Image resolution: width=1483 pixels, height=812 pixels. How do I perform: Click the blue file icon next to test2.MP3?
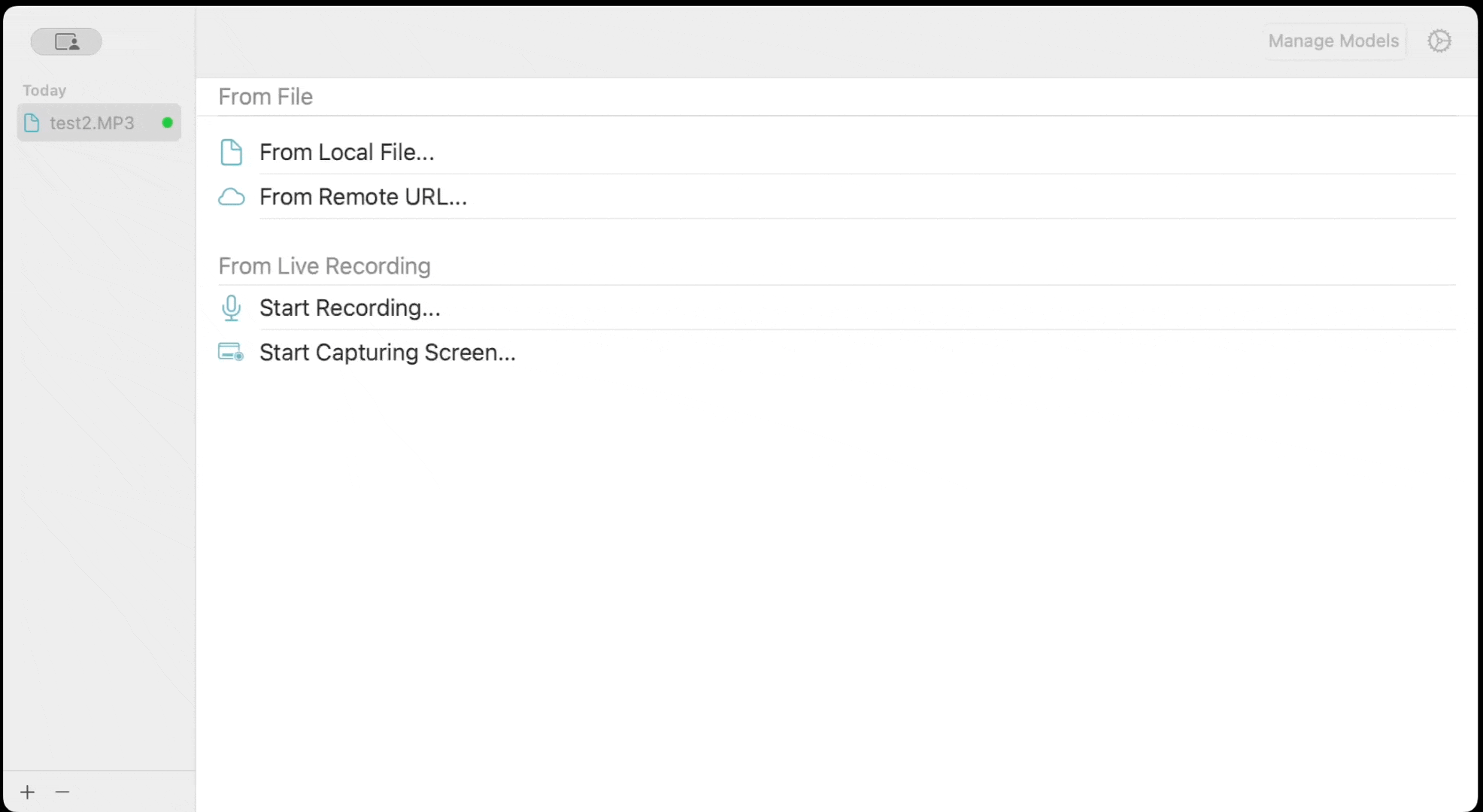pos(32,123)
